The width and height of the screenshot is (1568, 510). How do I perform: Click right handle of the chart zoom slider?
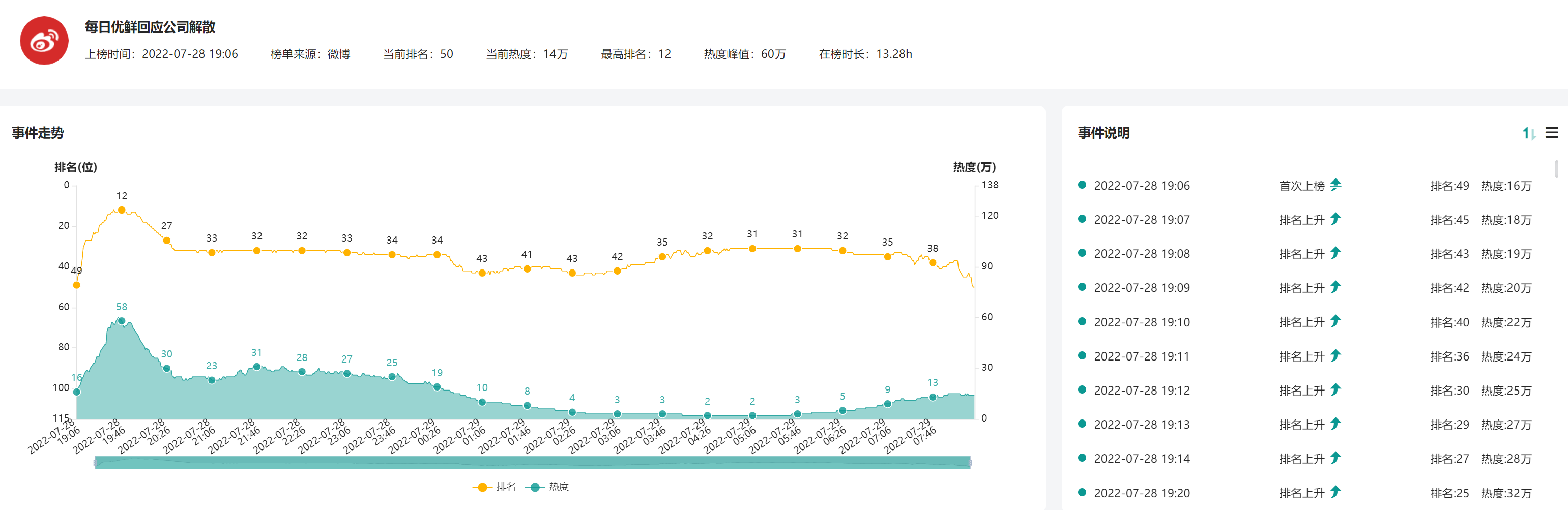coord(970,463)
